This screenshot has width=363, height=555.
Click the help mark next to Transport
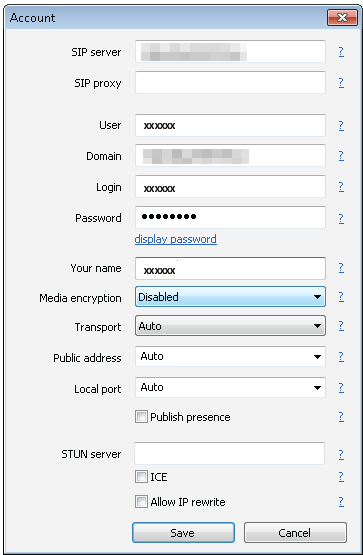[x=341, y=326]
